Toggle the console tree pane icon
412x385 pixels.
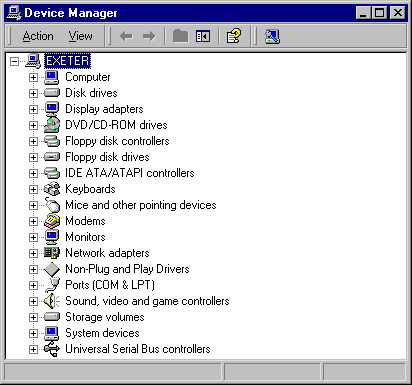click(x=203, y=36)
